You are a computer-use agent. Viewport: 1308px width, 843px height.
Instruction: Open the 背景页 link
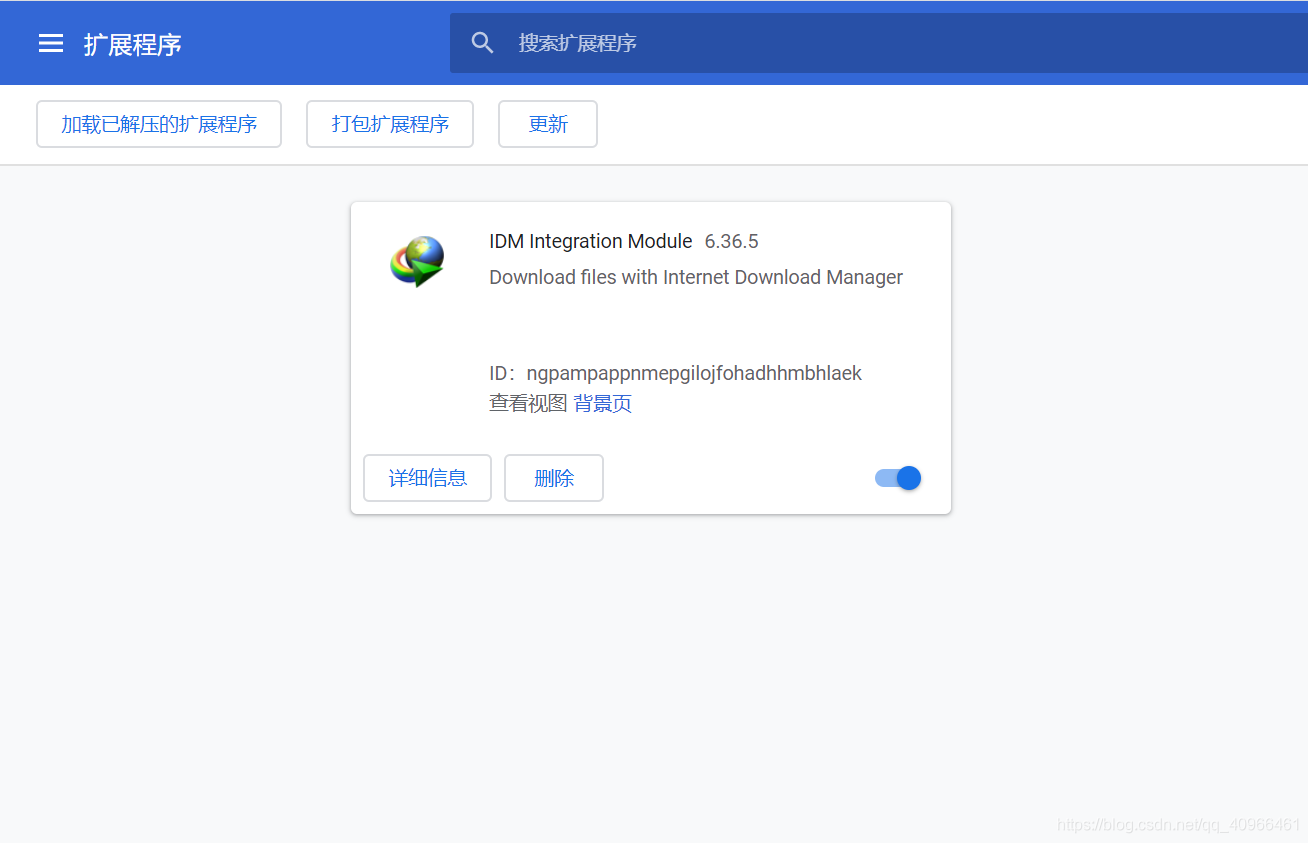point(603,404)
